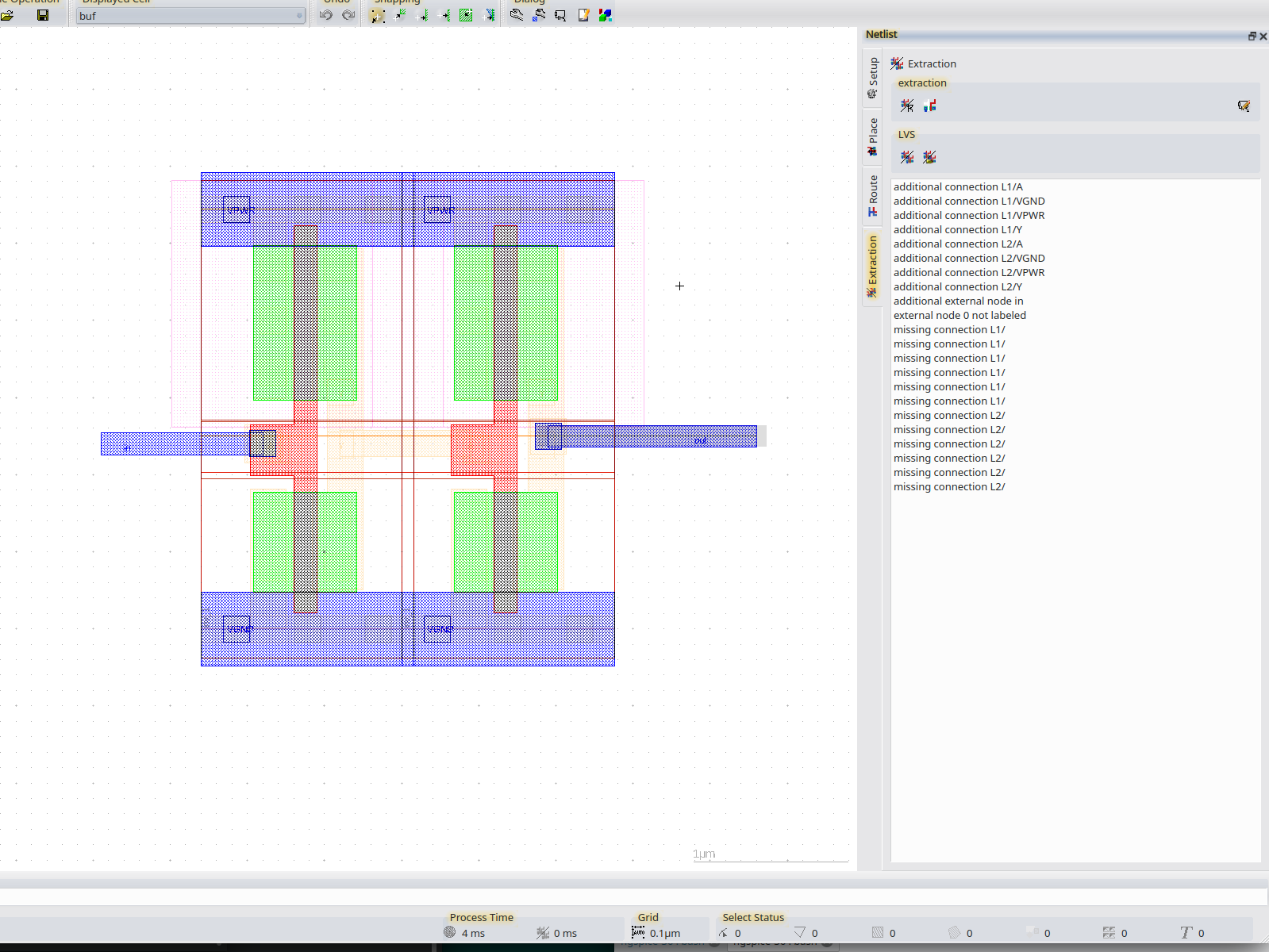Click first icon in the extraction group
Viewport: 1269px width, 952px height.
pyautogui.click(x=907, y=106)
